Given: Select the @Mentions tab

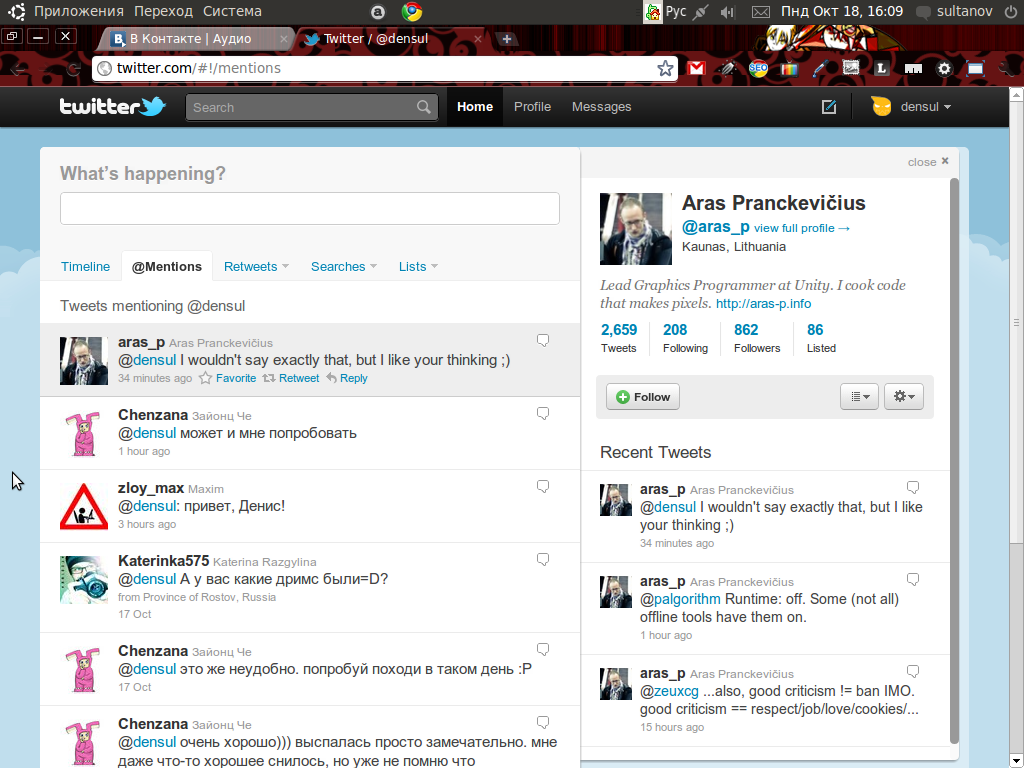Looking at the screenshot, I should (167, 266).
